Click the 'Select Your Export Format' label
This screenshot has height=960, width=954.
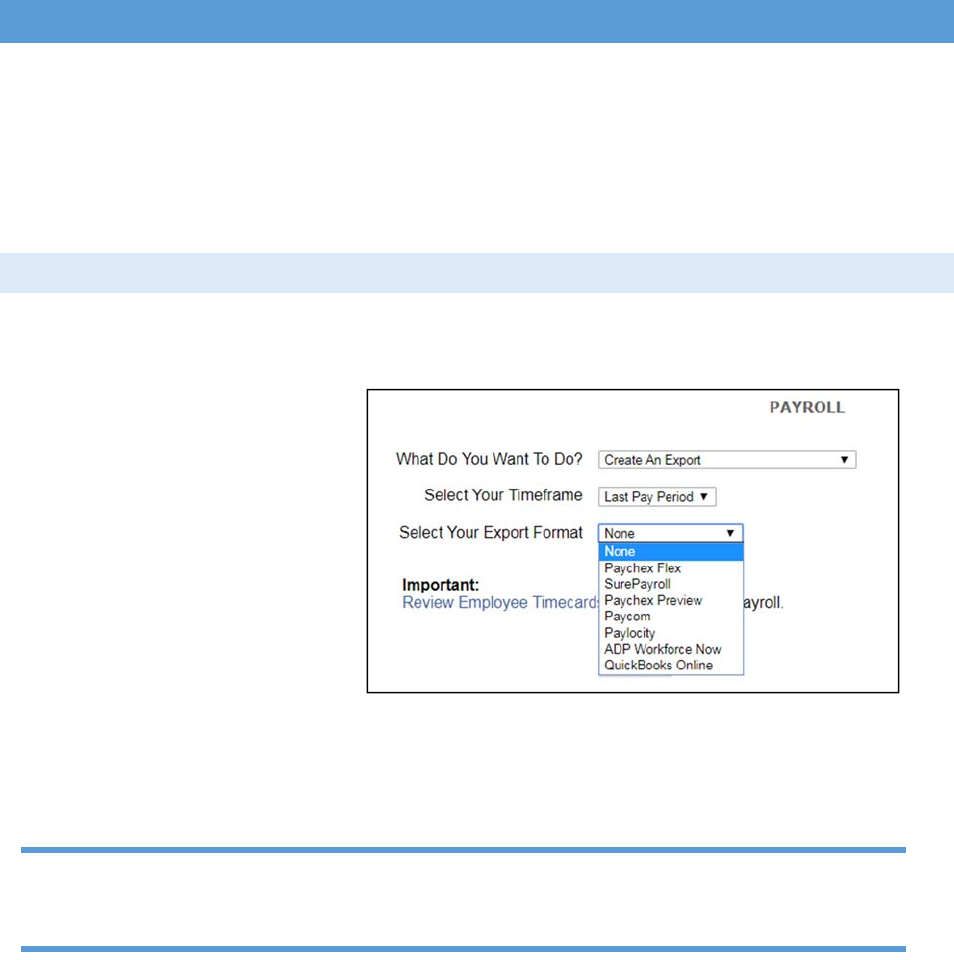490,533
